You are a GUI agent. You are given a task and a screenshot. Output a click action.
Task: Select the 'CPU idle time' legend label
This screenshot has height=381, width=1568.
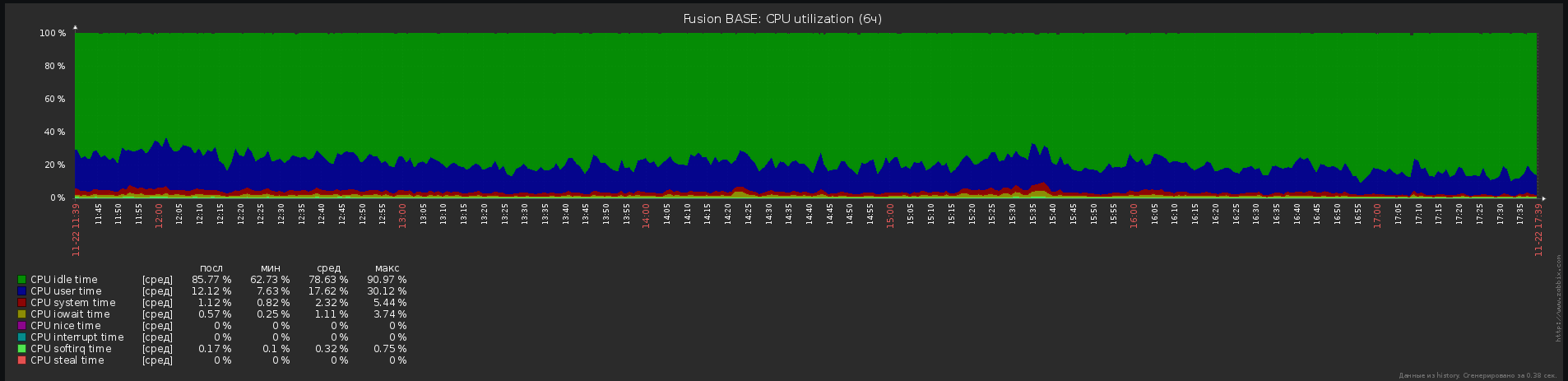63,280
